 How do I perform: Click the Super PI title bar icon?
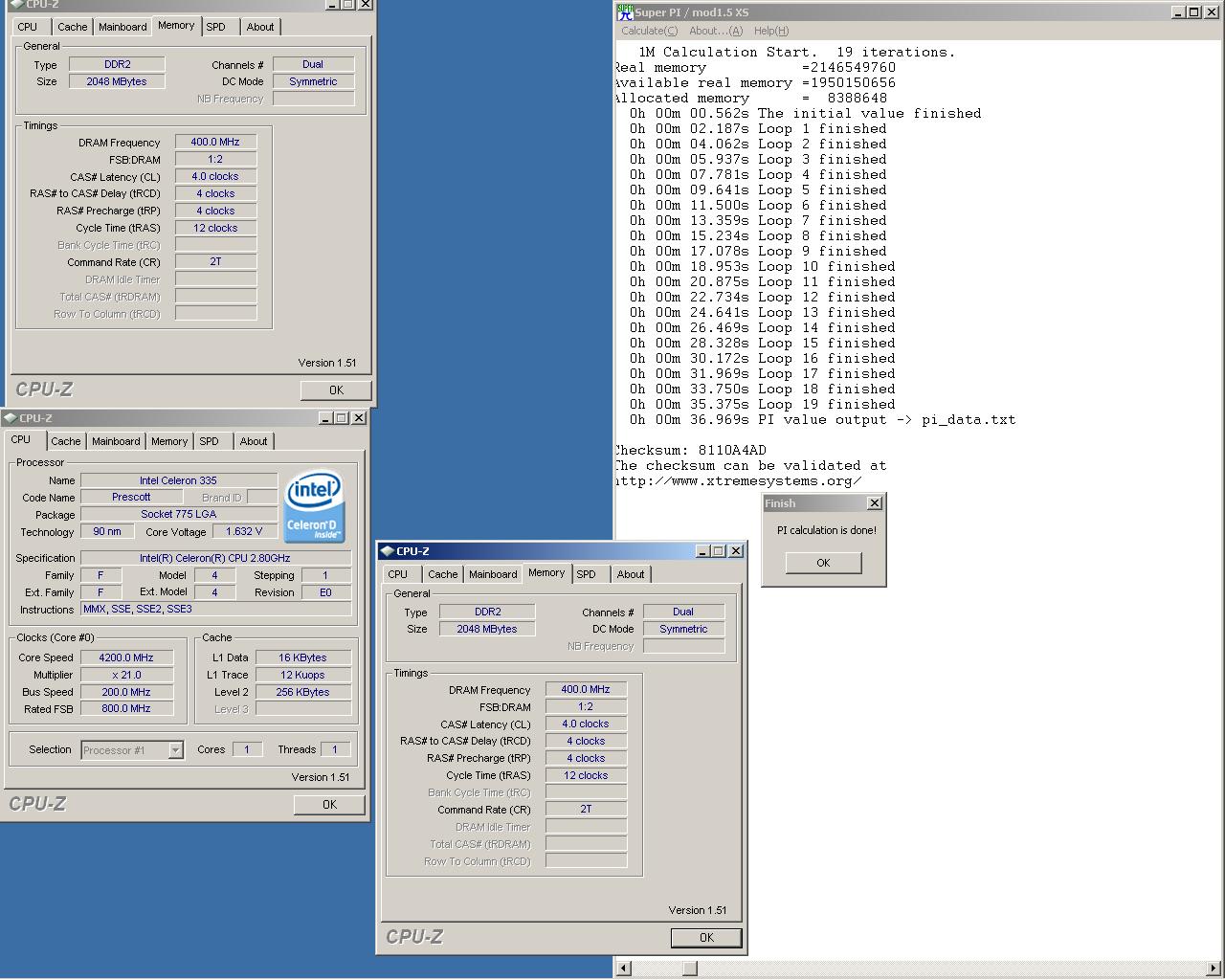[x=625, y=11]
